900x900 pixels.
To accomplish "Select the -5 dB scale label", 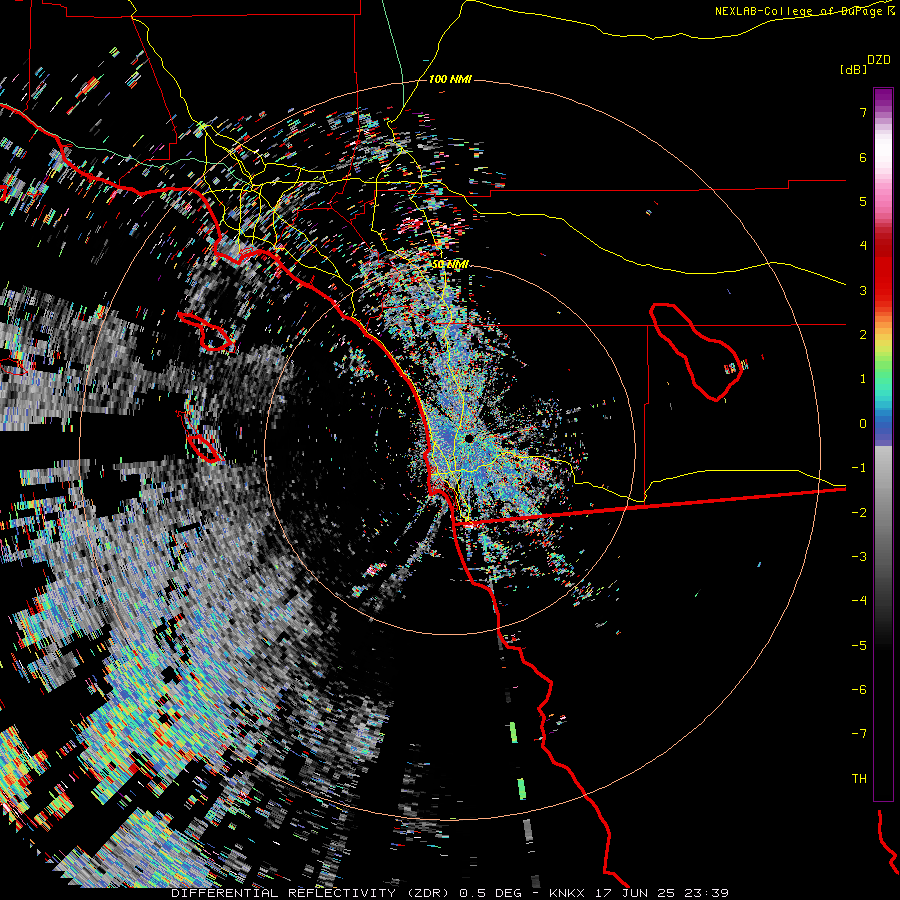I will (859, 645).
